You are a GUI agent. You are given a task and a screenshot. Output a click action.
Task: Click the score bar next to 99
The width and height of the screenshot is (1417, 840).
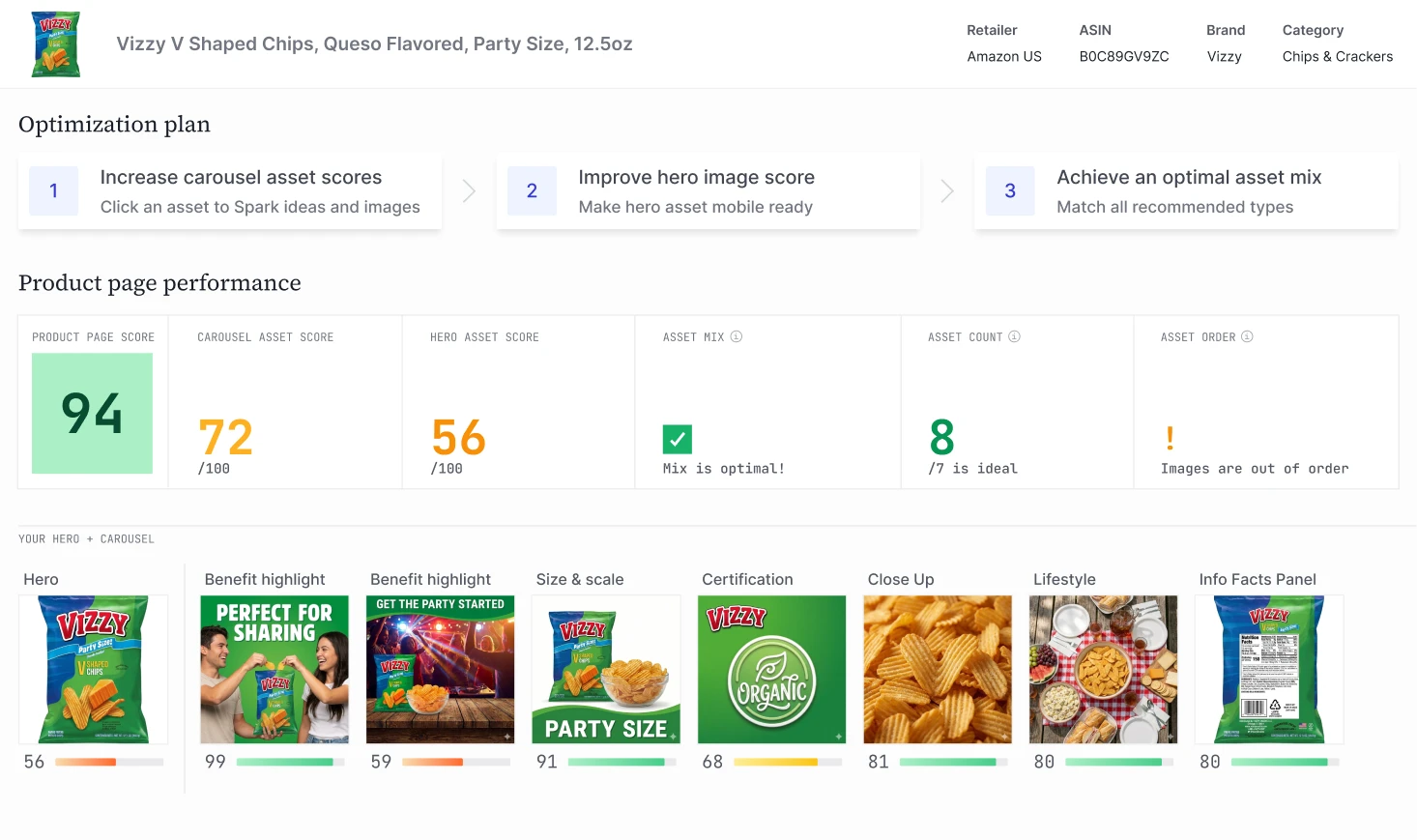[290, 762]
